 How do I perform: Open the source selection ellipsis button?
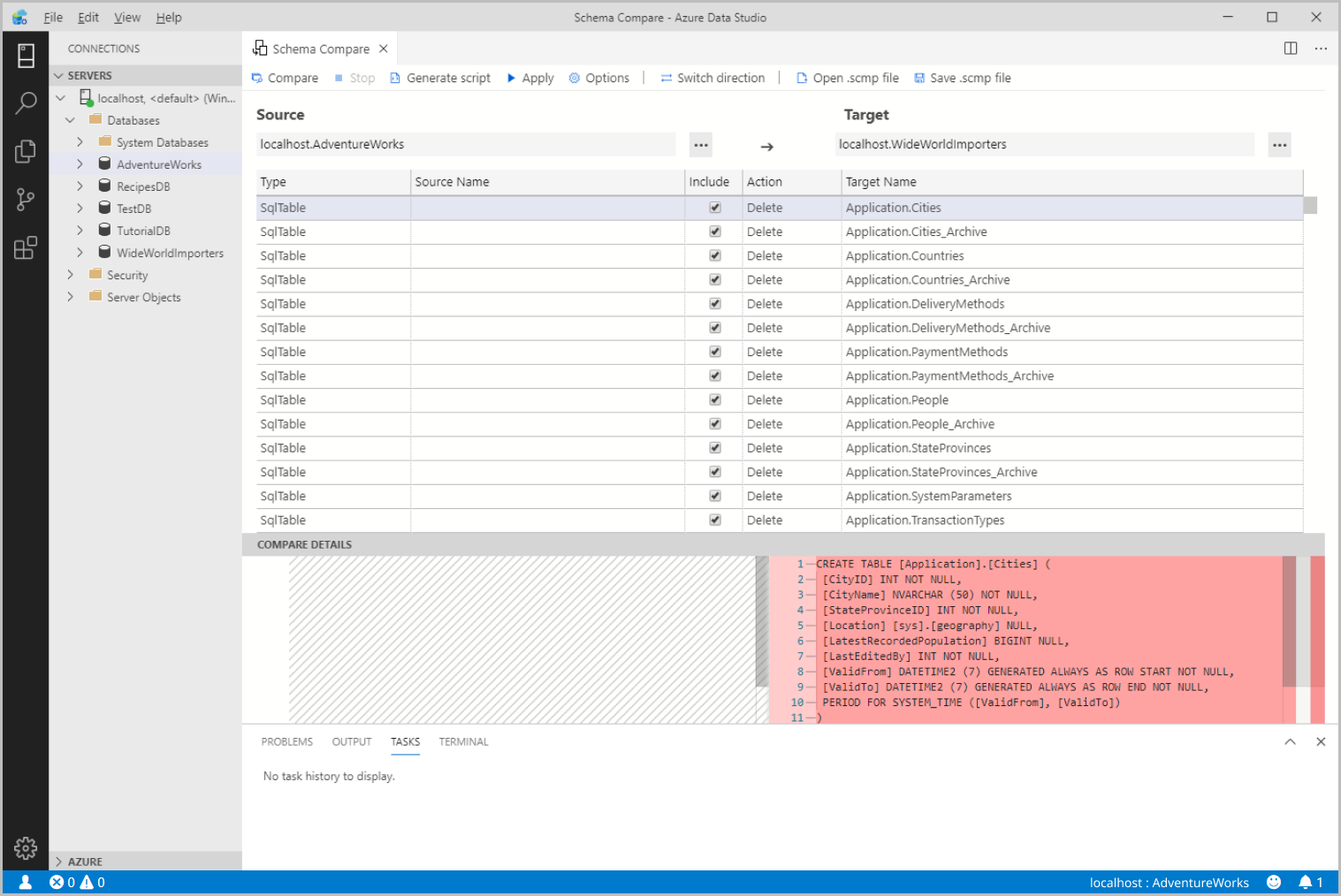click(701, 145)
